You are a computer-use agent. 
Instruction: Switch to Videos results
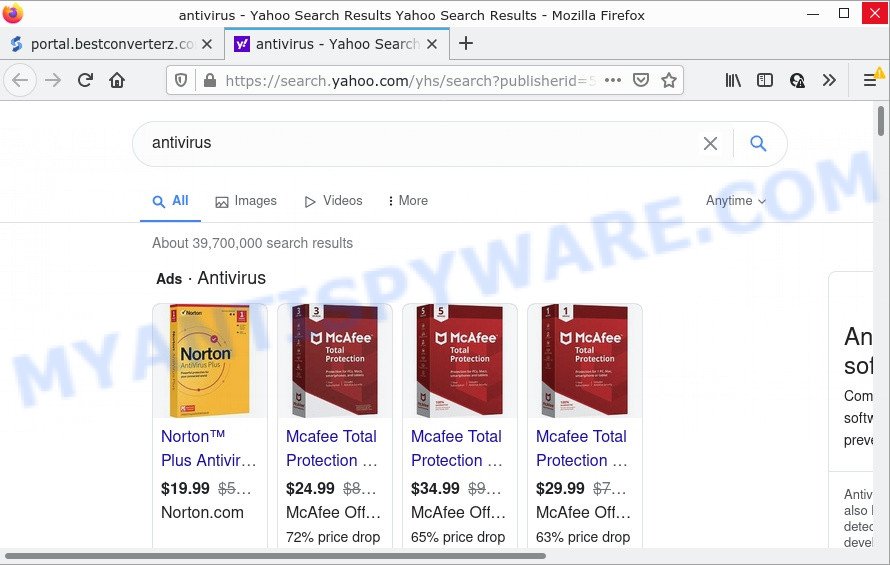(334, 201)
